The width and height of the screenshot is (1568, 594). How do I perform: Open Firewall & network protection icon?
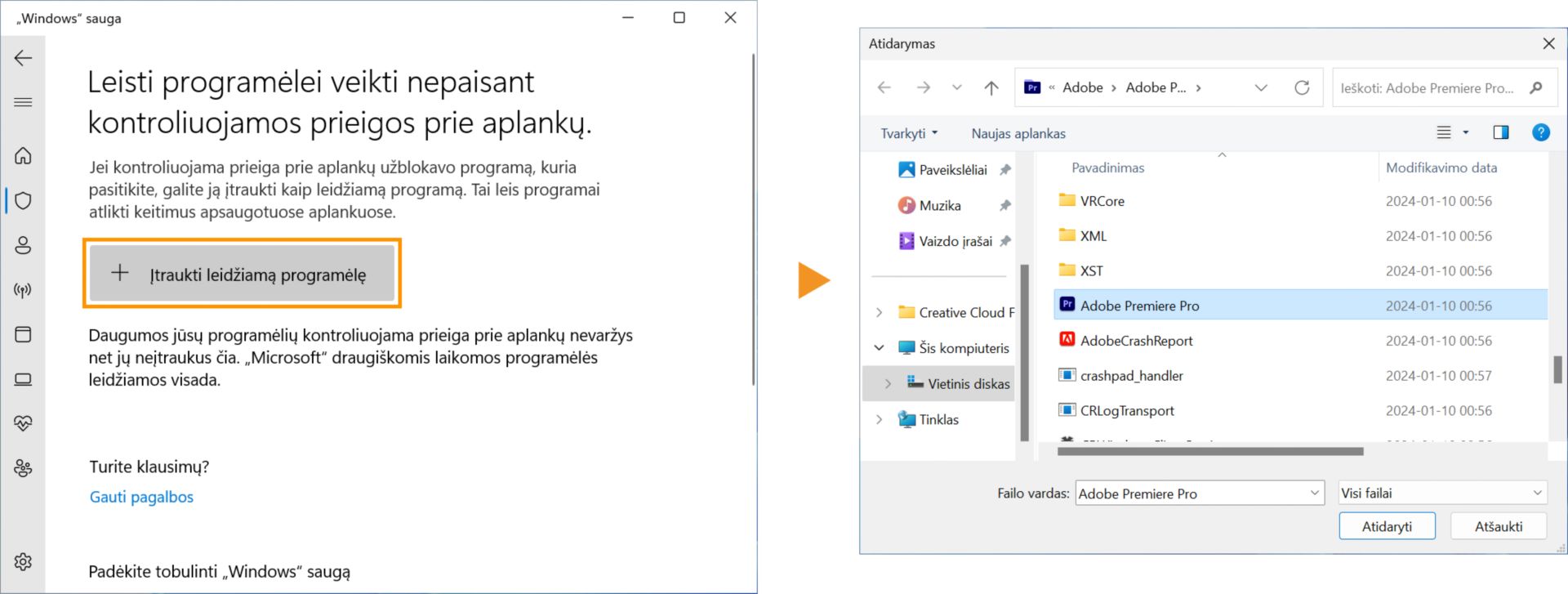pos(23,290)
